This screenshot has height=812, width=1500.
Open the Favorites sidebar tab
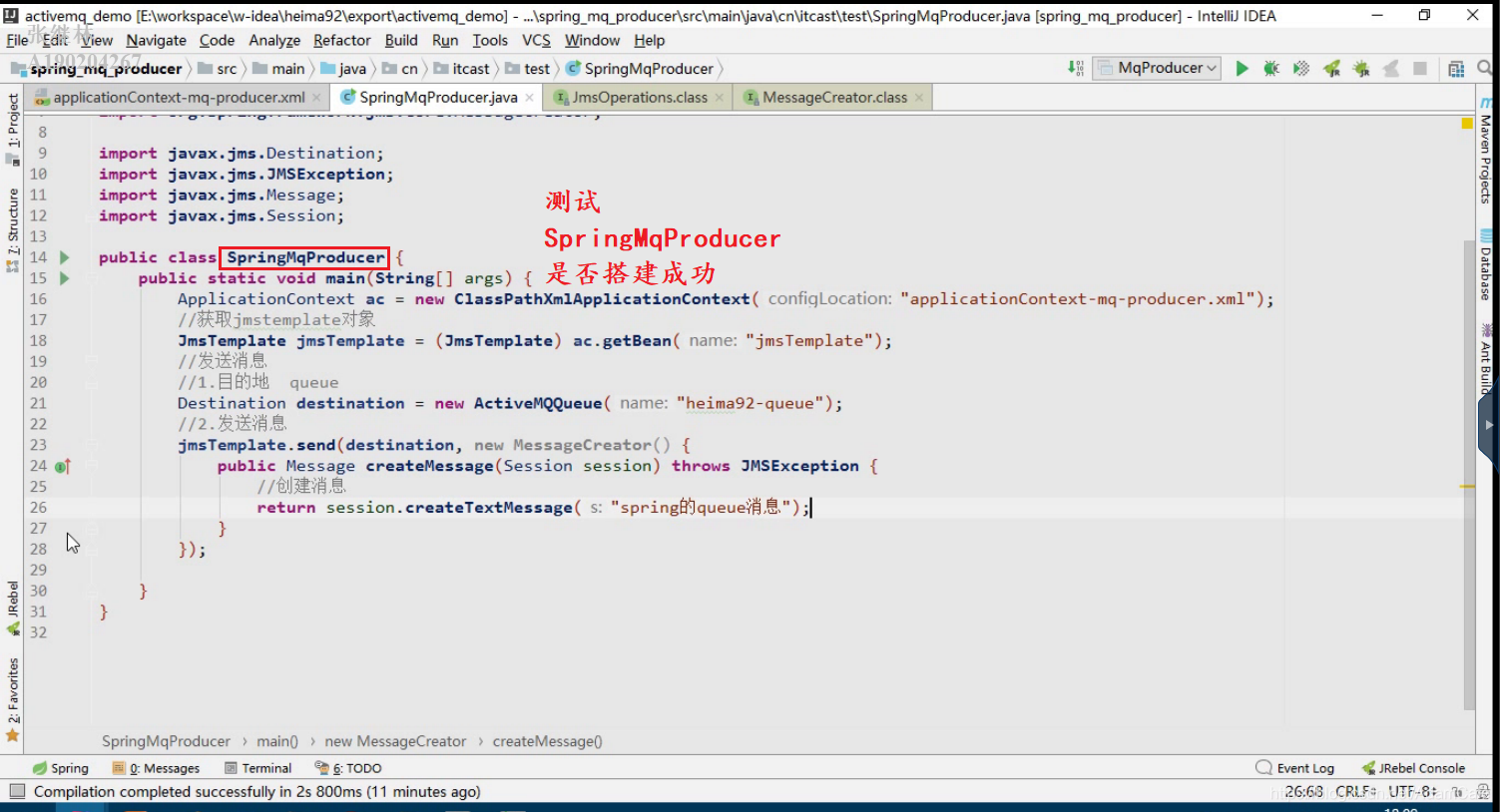(x=12, y=698)
